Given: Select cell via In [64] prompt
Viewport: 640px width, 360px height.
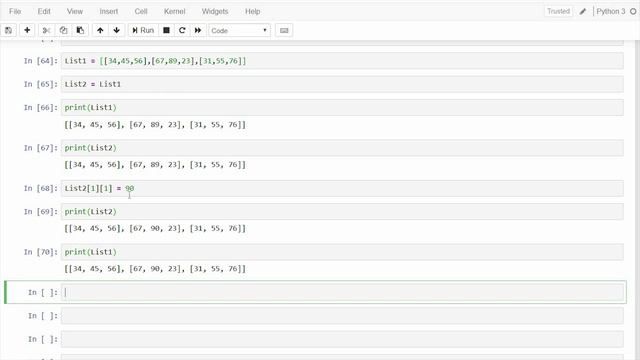Looking at the screenshot, I should click(40, 61).
